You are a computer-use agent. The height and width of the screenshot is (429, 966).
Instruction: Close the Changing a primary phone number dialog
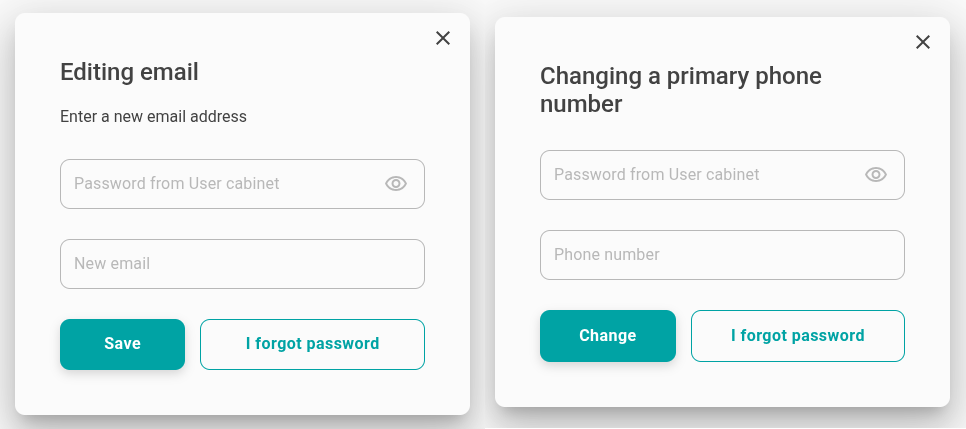click(923, 42)
